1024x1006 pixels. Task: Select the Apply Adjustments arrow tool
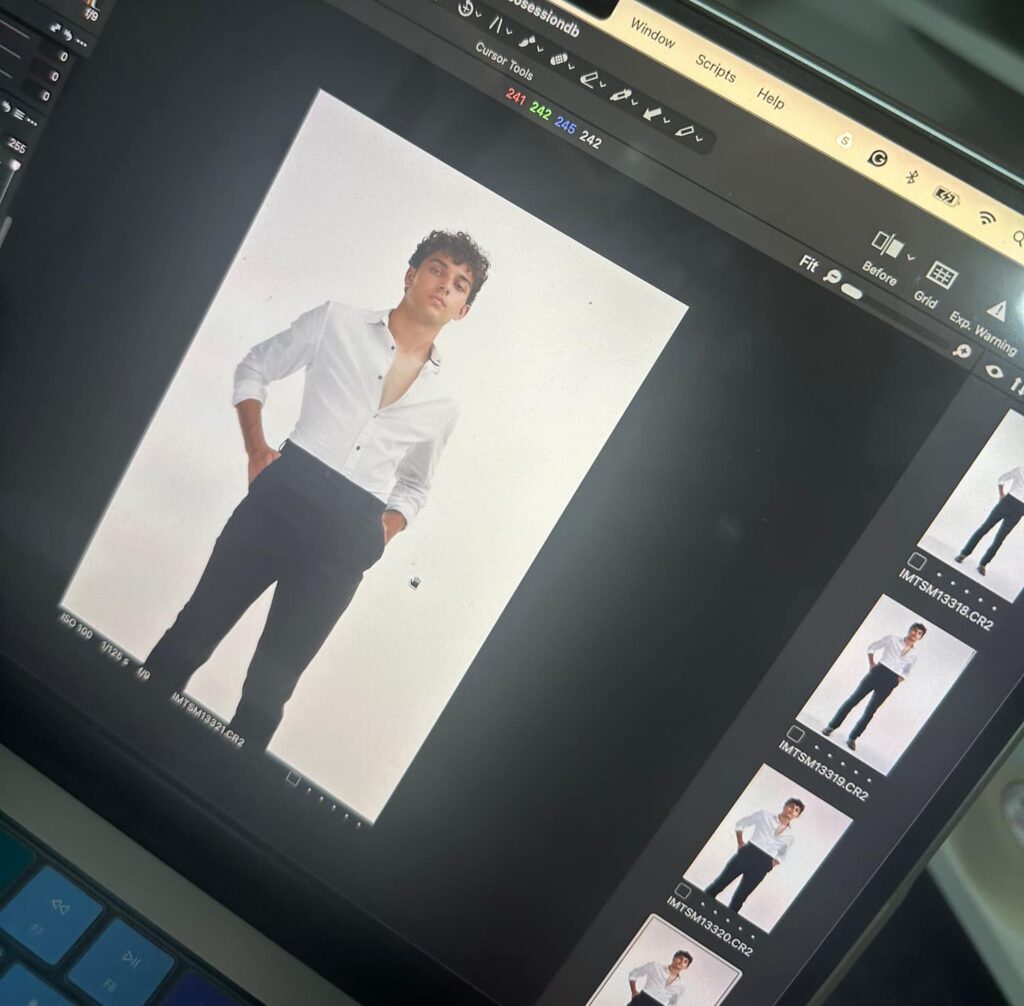tap(651, 114)
